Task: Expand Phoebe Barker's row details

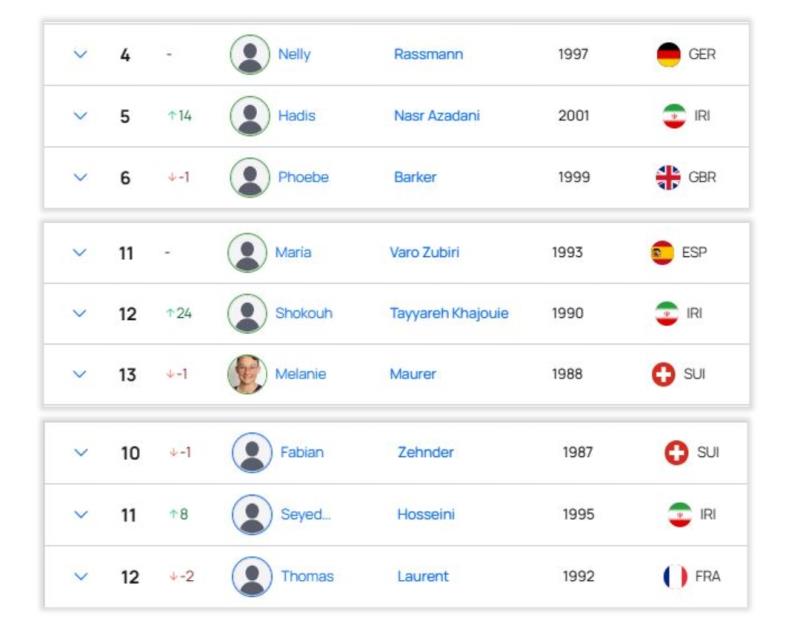Action: click(x=81, y=178)
